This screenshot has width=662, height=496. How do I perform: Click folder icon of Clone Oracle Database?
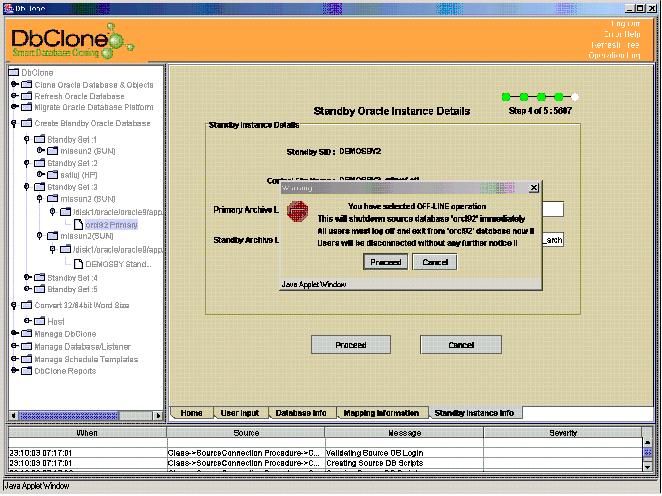pos(27,84)
